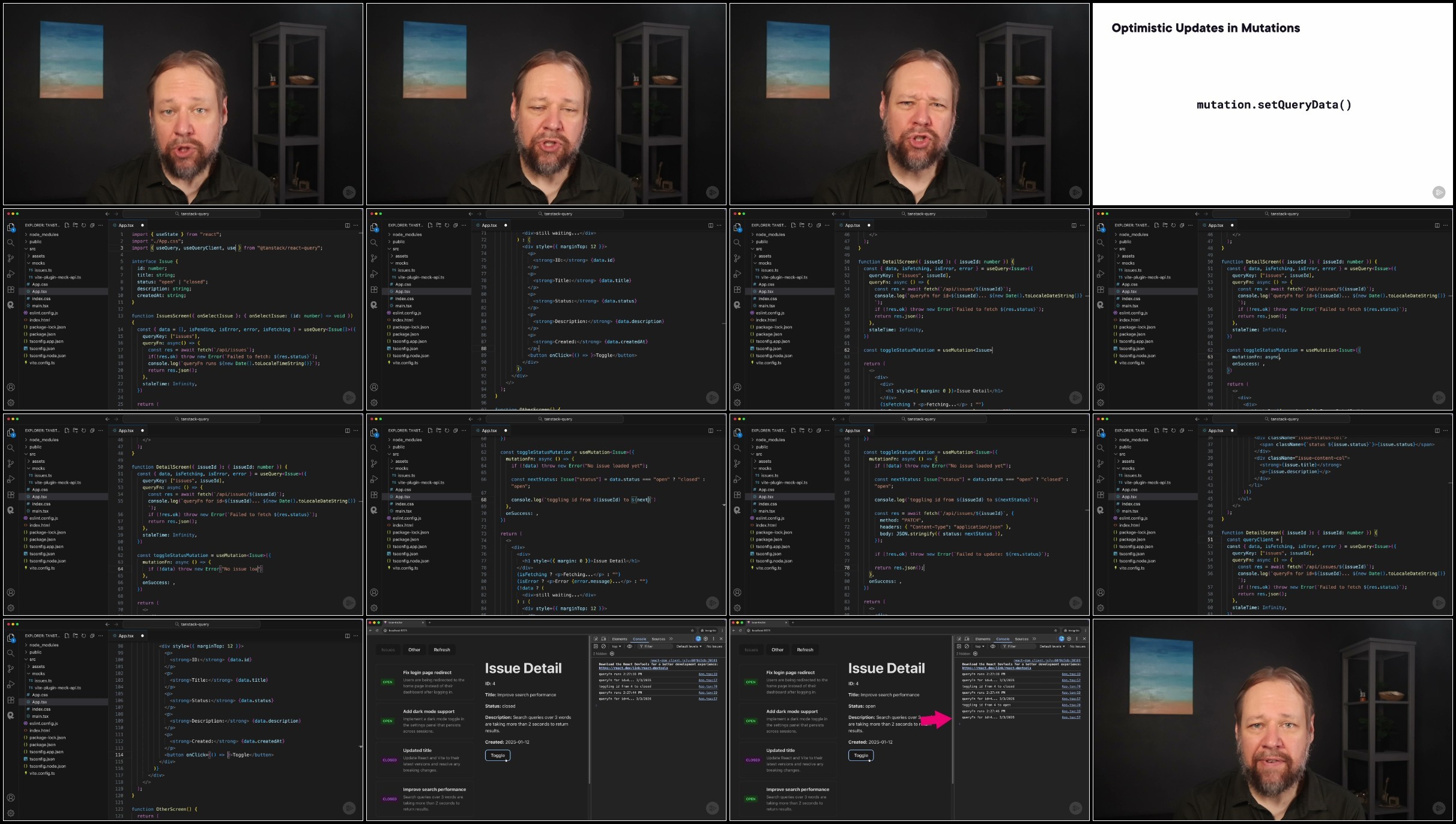
Task: Open Search icon in the 'interface Issue' code frame
Action: pyautogui.click(x=11, y=243)
